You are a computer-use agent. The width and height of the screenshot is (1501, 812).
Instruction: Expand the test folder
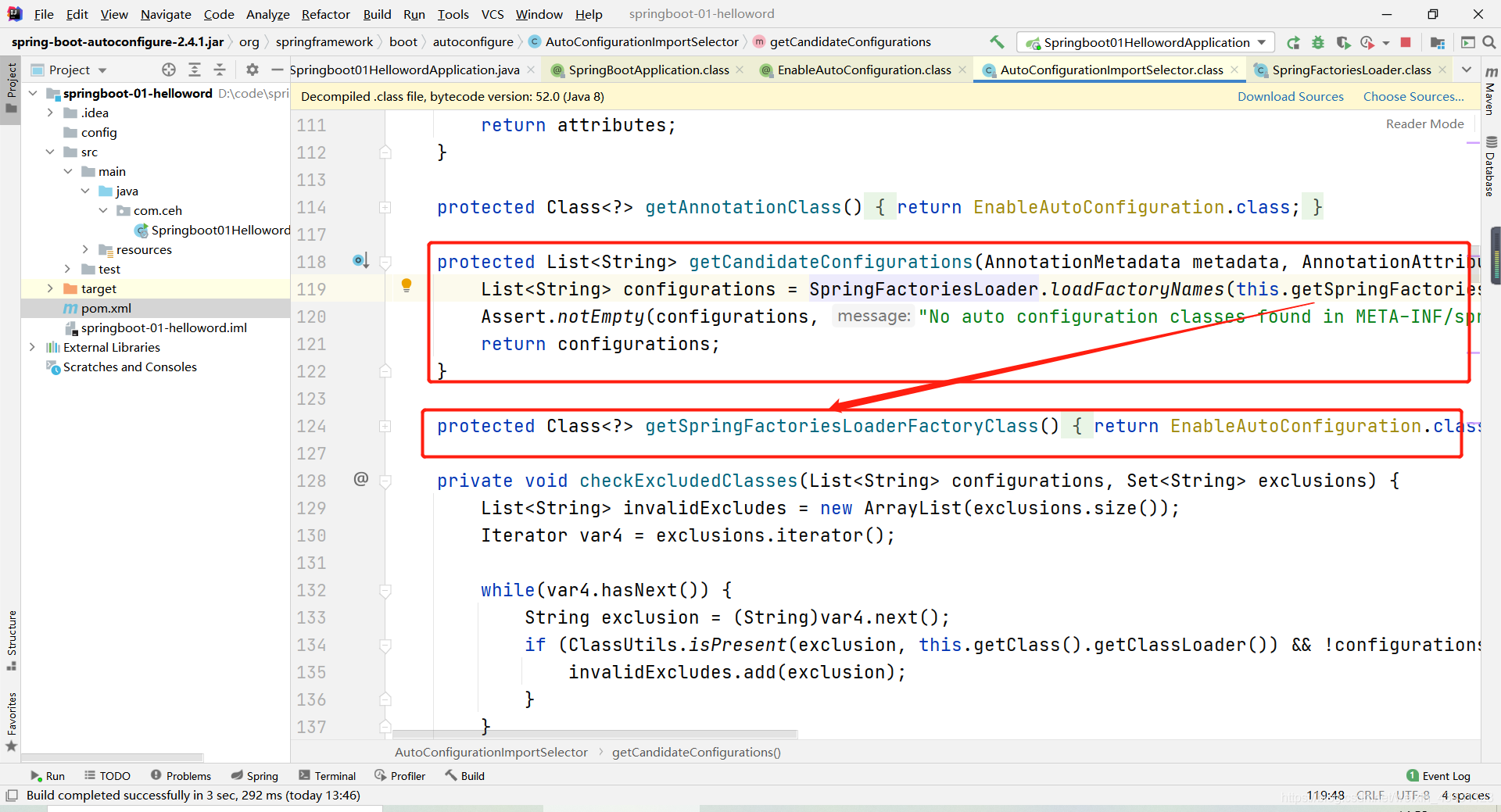(68, 269)
